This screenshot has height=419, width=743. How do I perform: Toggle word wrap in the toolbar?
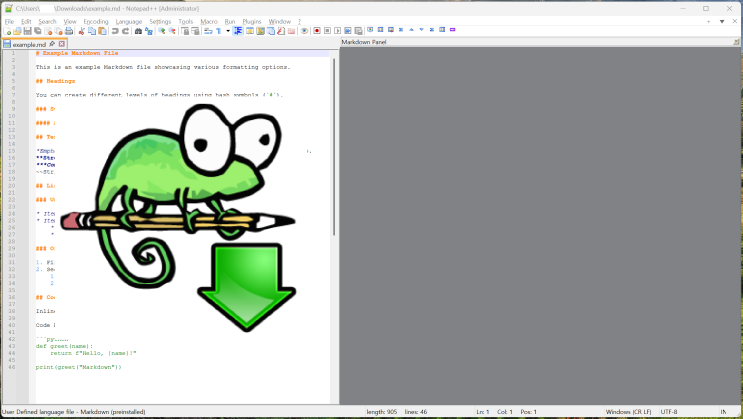point(208,31)
